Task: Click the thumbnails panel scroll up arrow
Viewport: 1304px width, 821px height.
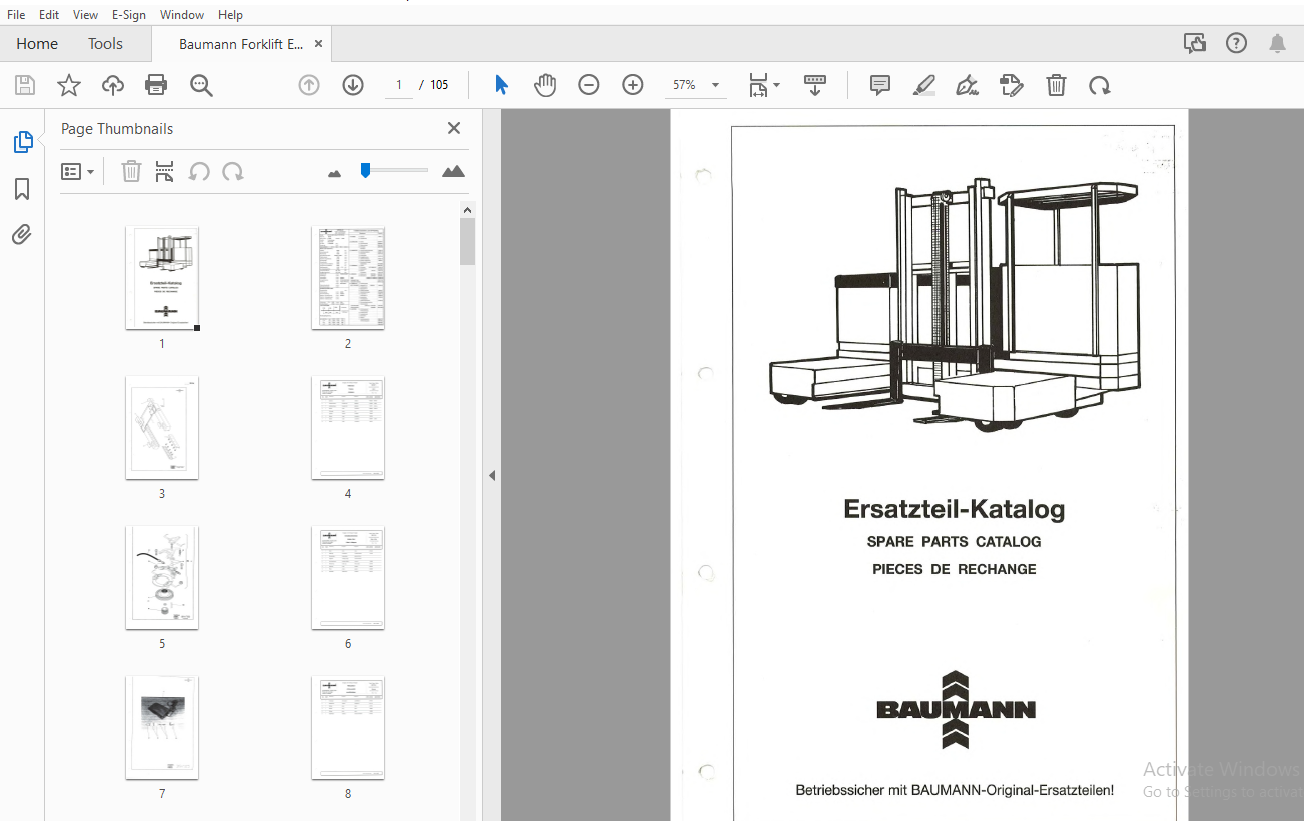Action: pos(467,210)
